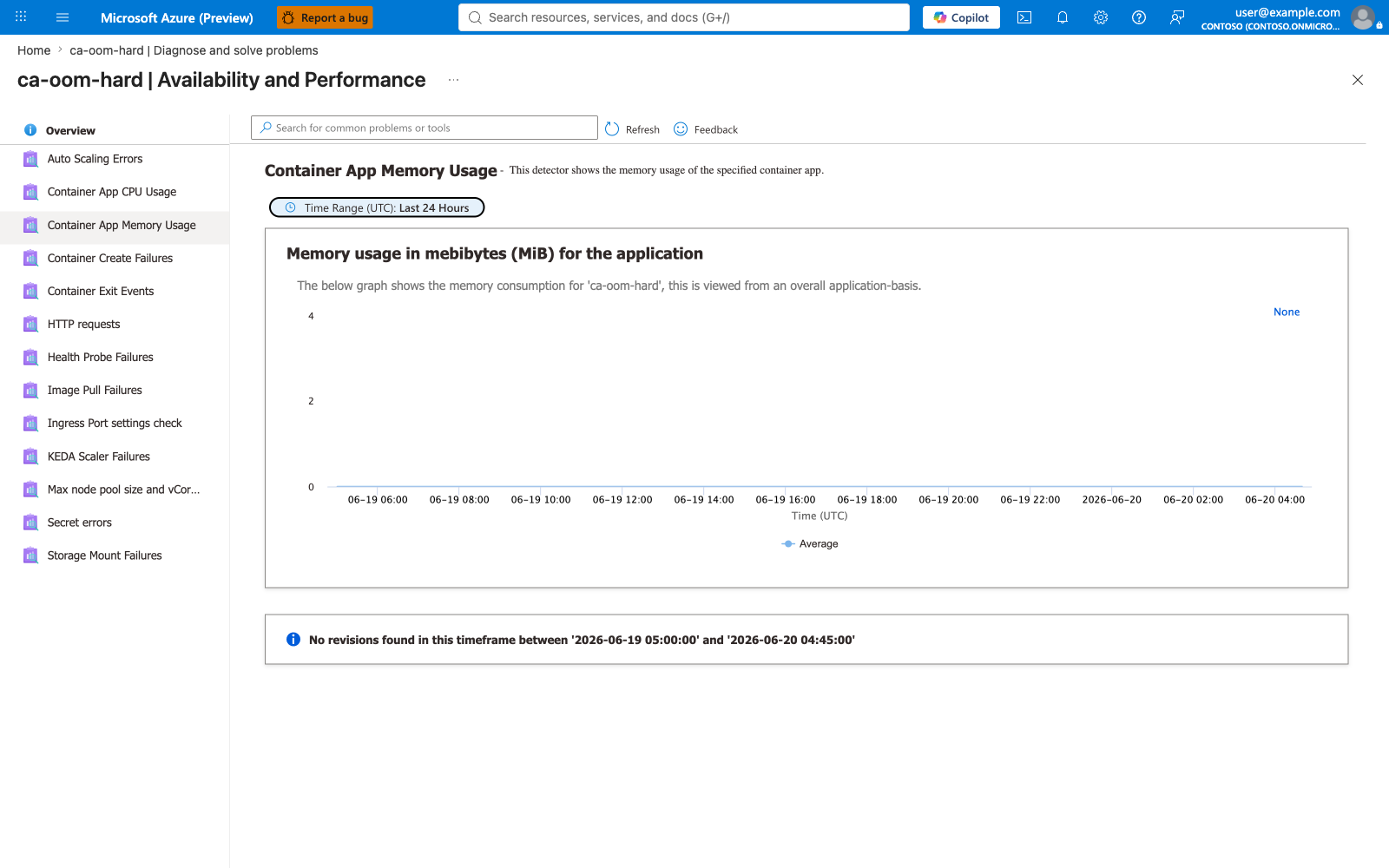Click the Max node pool size chart icon
Screen dimensions: 1389x868
tap(30, 489)
